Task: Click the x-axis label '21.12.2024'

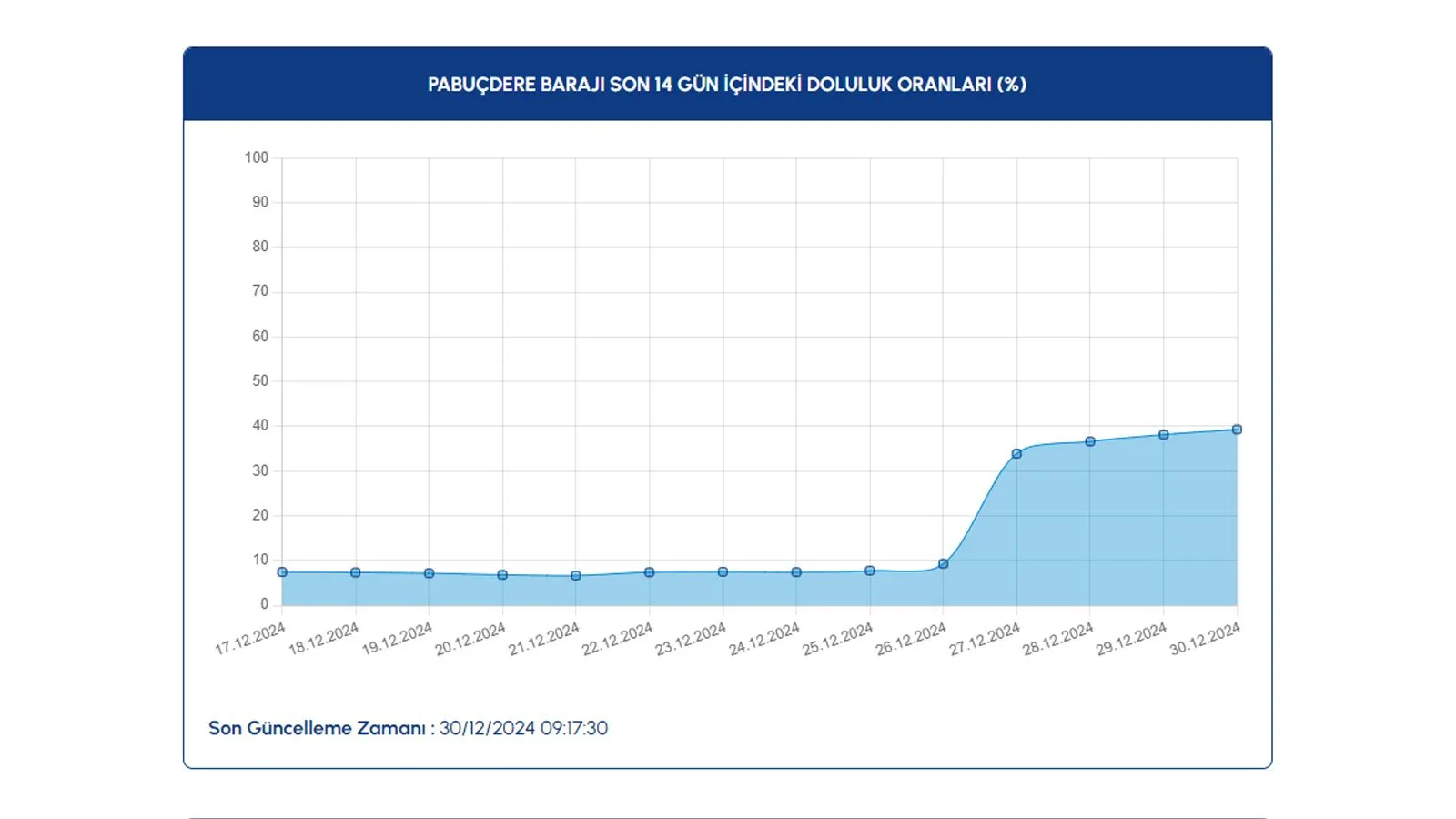Action: click(x=544, y=639)
